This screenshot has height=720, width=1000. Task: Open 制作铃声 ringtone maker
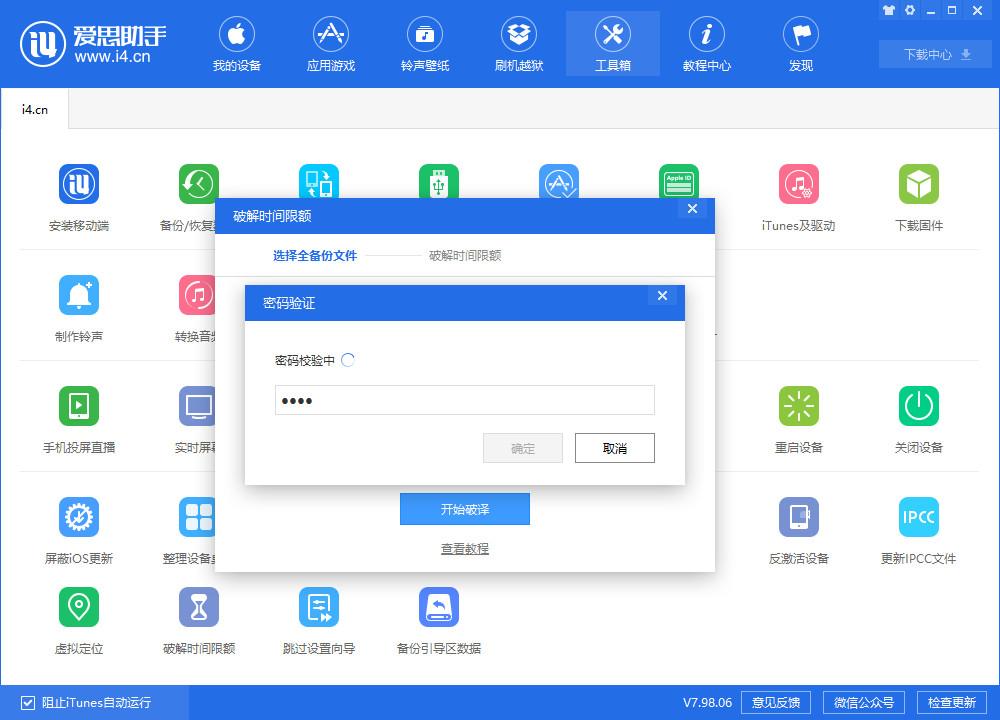click(79, 309)
